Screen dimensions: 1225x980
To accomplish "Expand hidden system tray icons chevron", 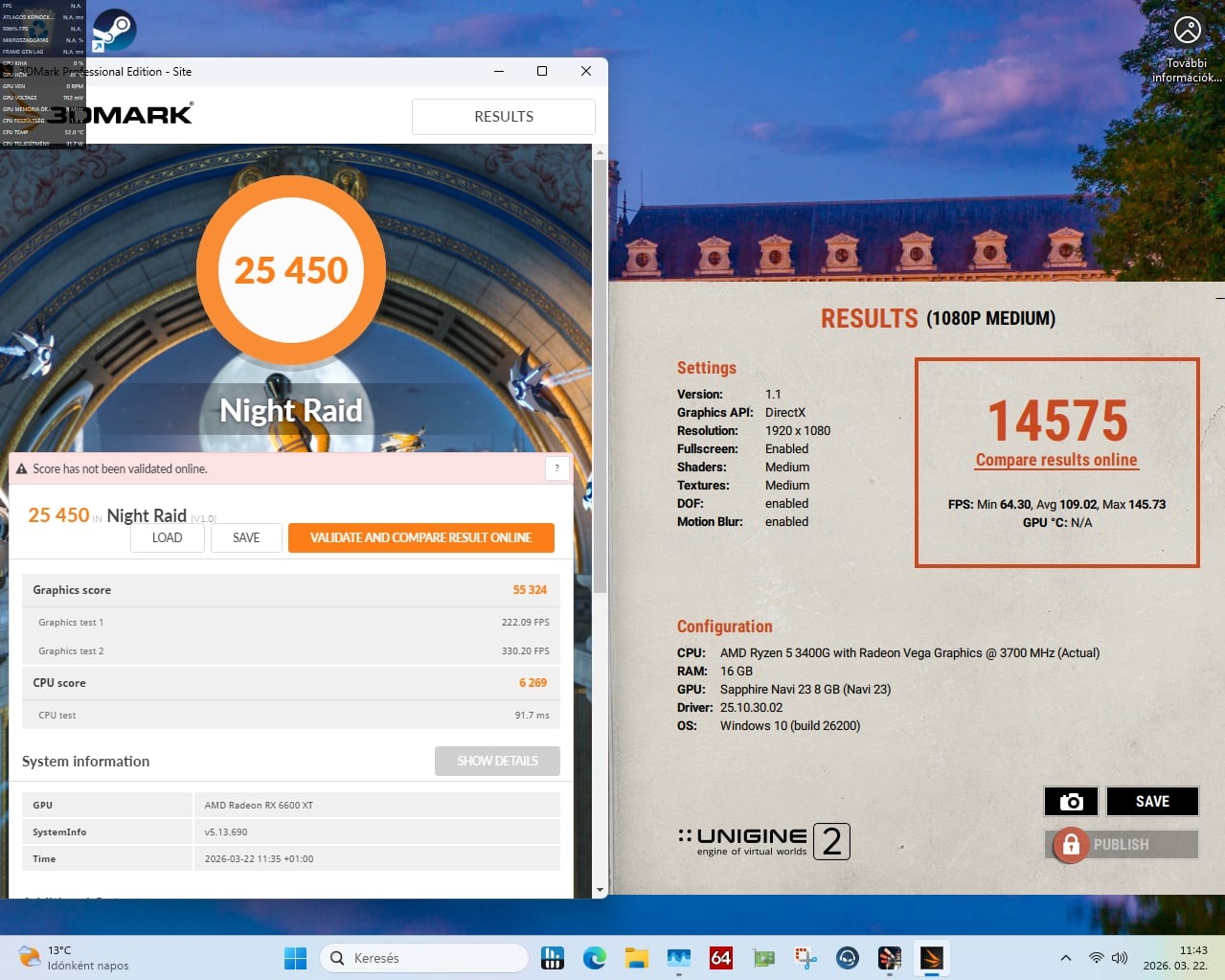I will coord(1065,958).
